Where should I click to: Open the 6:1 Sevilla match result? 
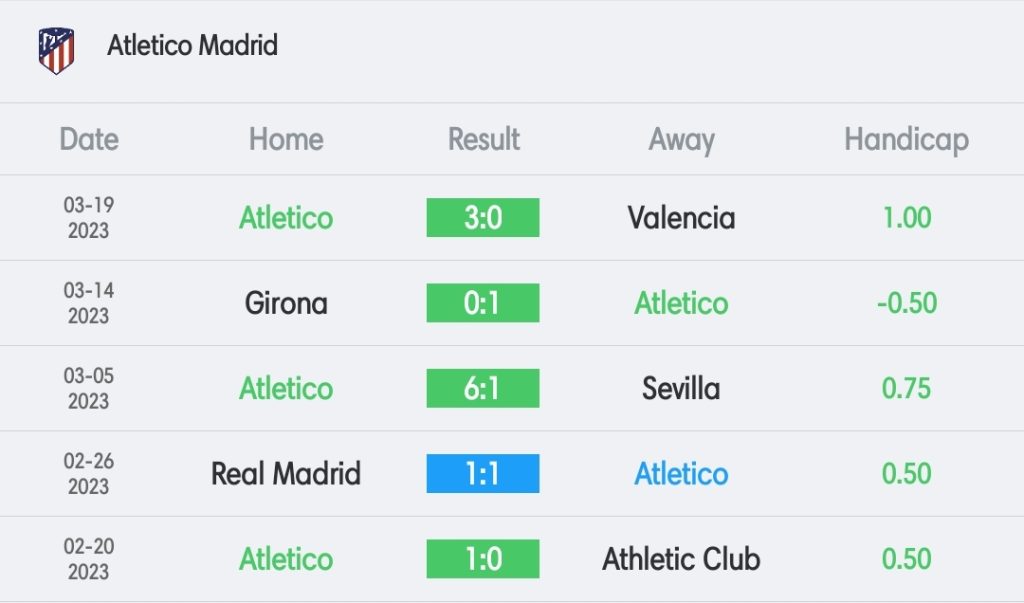click(x=483, y=388)
